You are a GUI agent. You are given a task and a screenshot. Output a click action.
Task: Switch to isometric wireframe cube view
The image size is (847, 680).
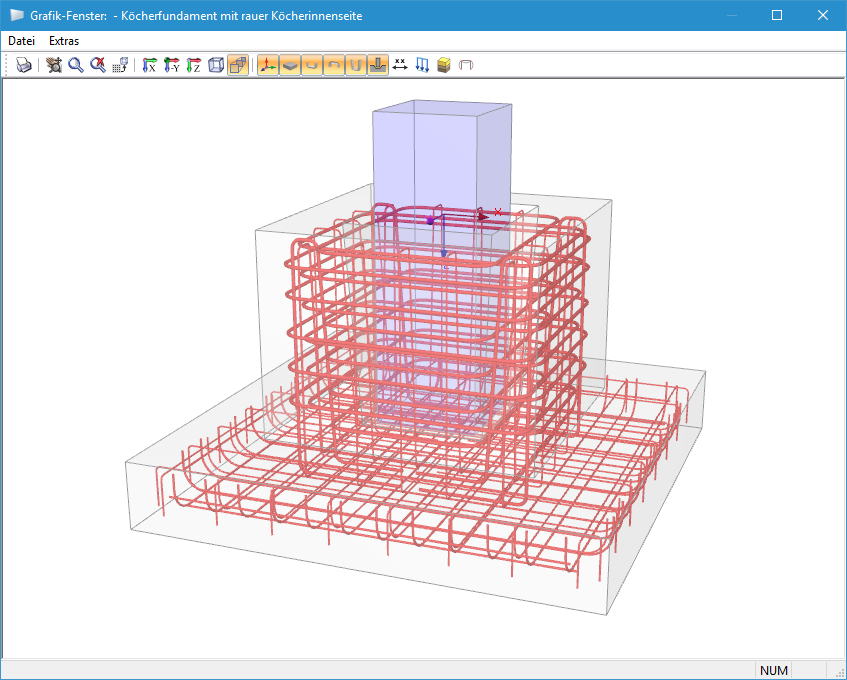pos(216,65)
